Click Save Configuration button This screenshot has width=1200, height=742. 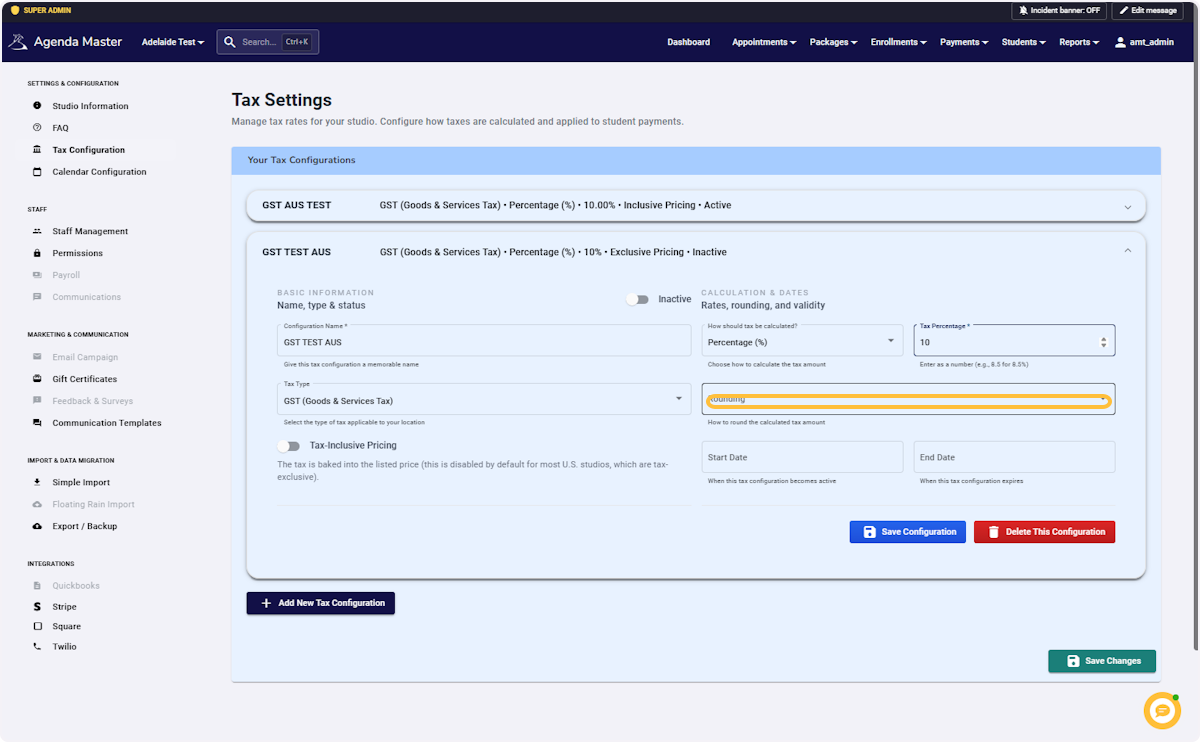(908, 532)
